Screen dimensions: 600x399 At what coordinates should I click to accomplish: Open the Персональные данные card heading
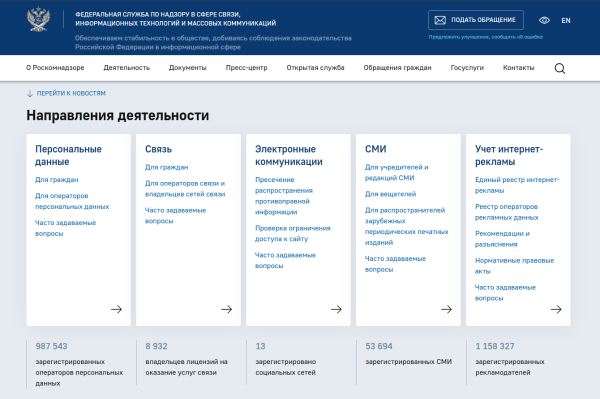[x=68, y=155]
